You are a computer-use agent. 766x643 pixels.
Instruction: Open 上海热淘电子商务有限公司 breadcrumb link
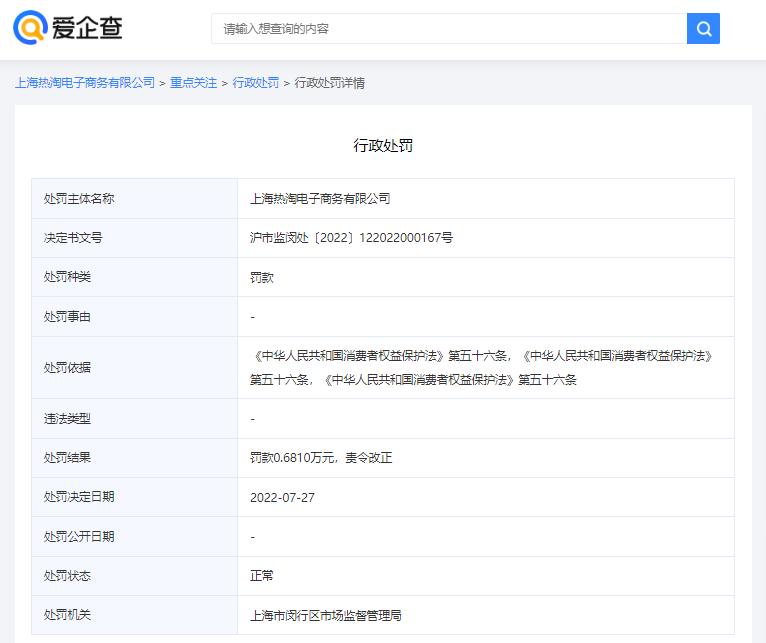click(x=85, y=83)
